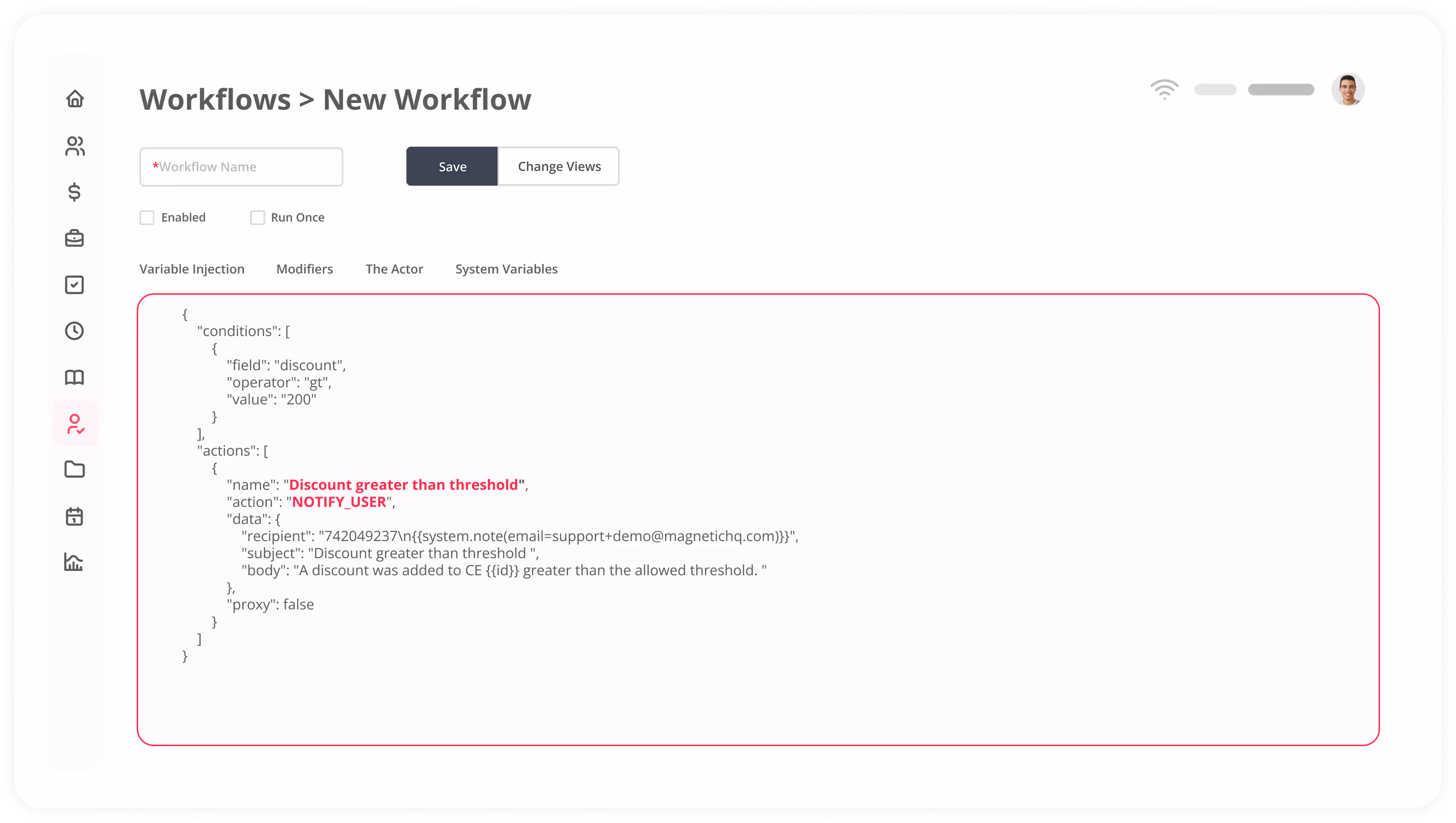Viewport: 1456px width, 823px height.
Task: Open the users/contacts sidebar icon
Action: (x=75, y=146)
